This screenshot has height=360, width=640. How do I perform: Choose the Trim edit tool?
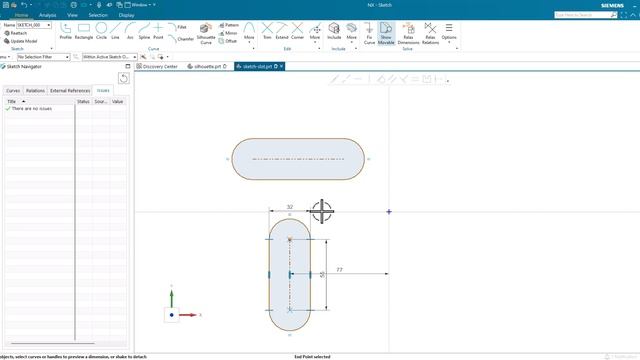click(x=267, y=31)
